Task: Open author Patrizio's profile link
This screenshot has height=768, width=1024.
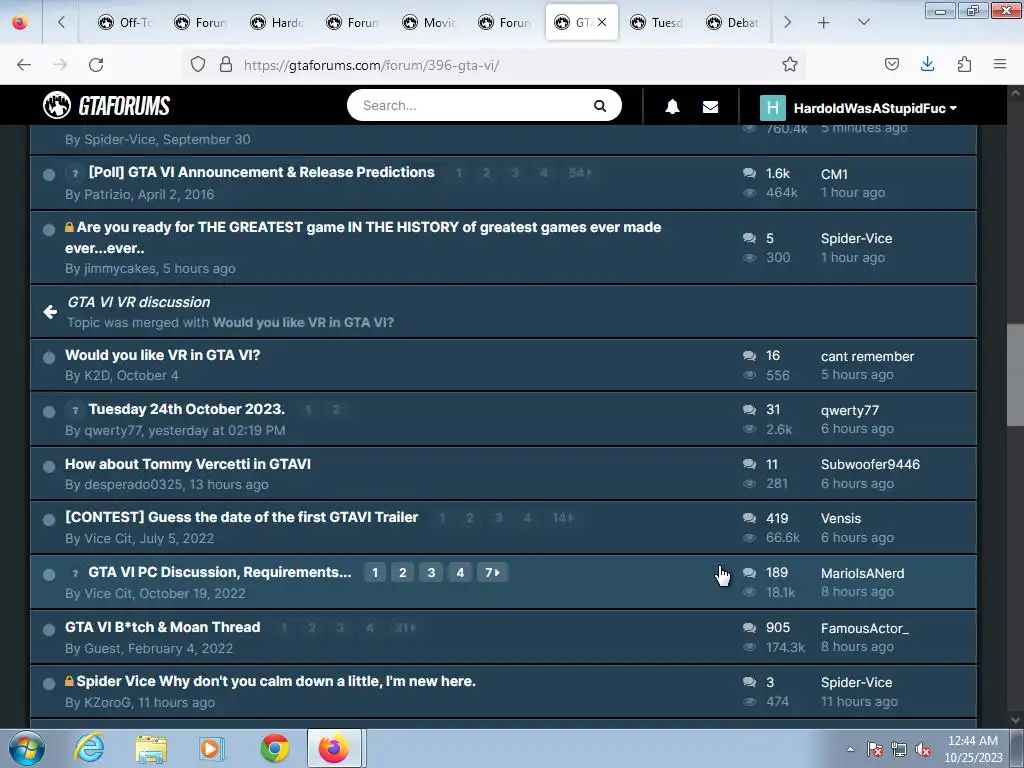Action: point(108,195)
